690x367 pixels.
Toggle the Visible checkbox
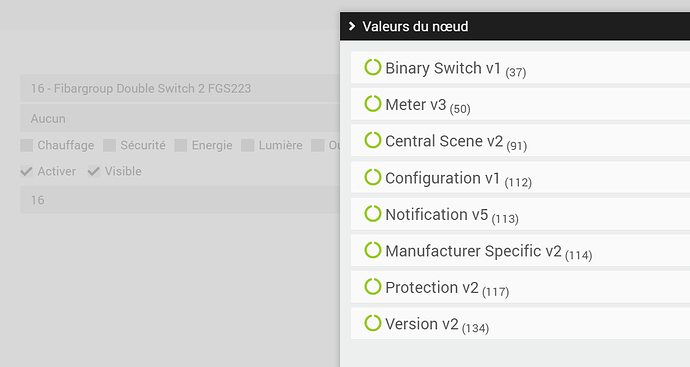click(93, 171)
